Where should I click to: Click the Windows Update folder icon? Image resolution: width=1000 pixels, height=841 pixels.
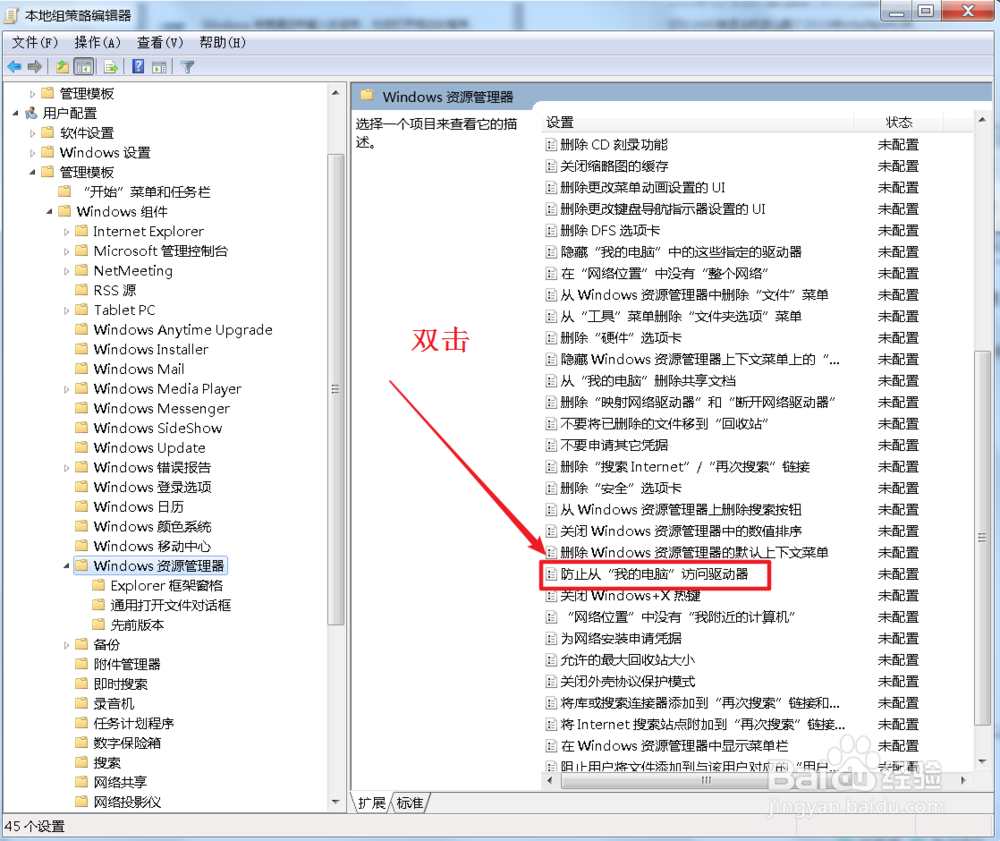(81, 448)
